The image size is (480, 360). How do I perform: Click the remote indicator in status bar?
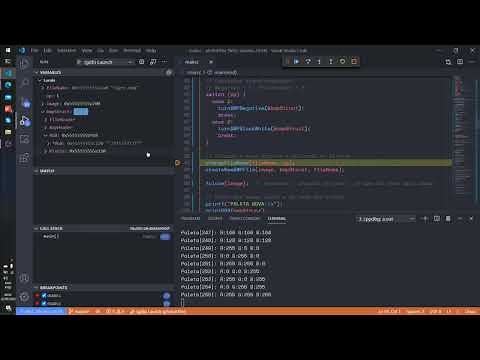pyautogui.click(x=41, y=311)
